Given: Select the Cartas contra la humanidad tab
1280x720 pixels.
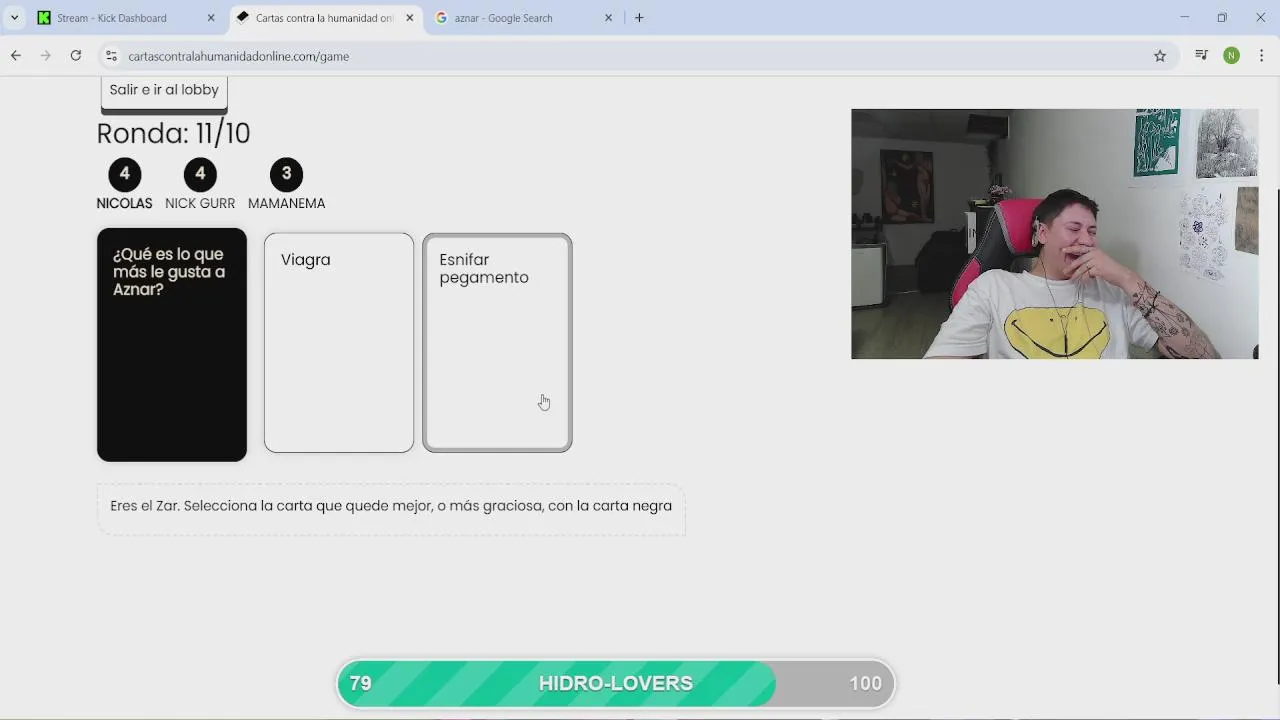Looking at the screenshot, I should pos(324,18).
